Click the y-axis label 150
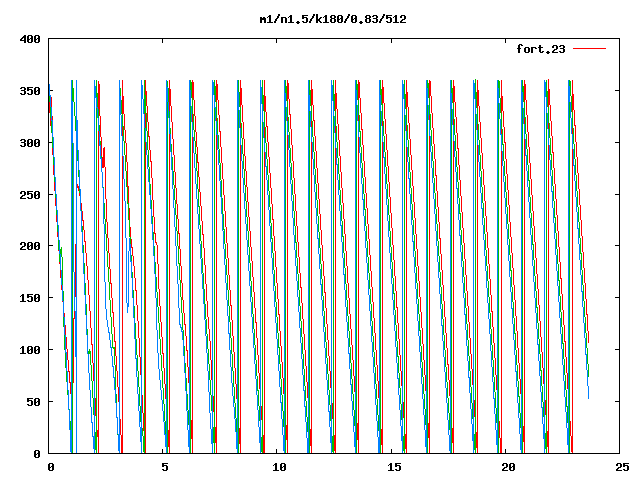The height and width of the screenshot is (480, 640). 30,298
